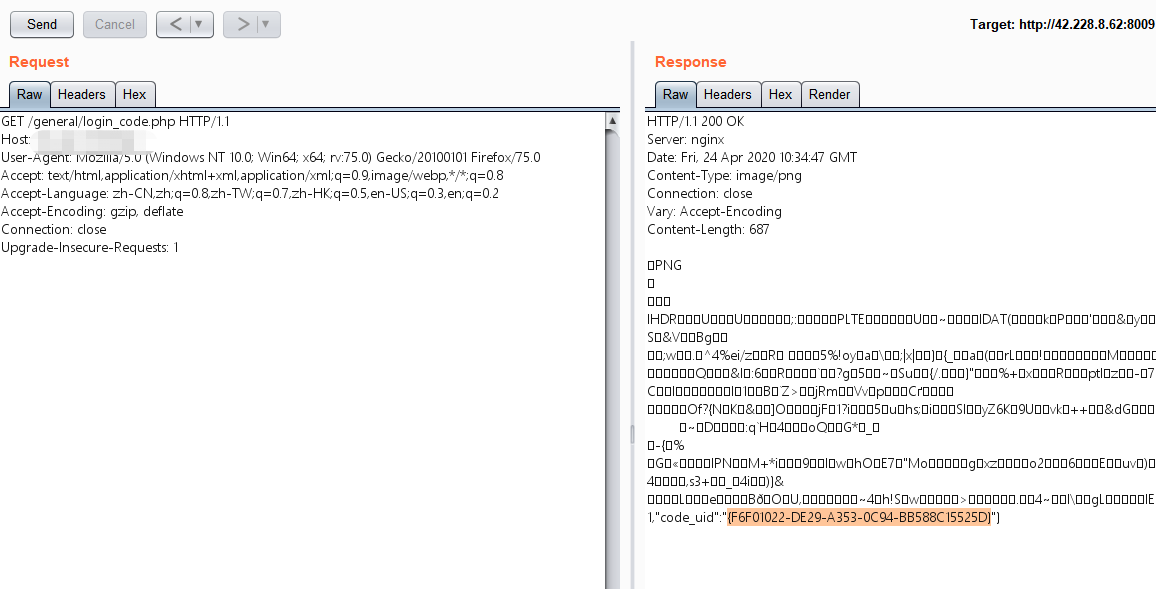Click the Request panel heading
Image resolution: width=1156 pixels, height=589 pixels.
pos(39,62)
